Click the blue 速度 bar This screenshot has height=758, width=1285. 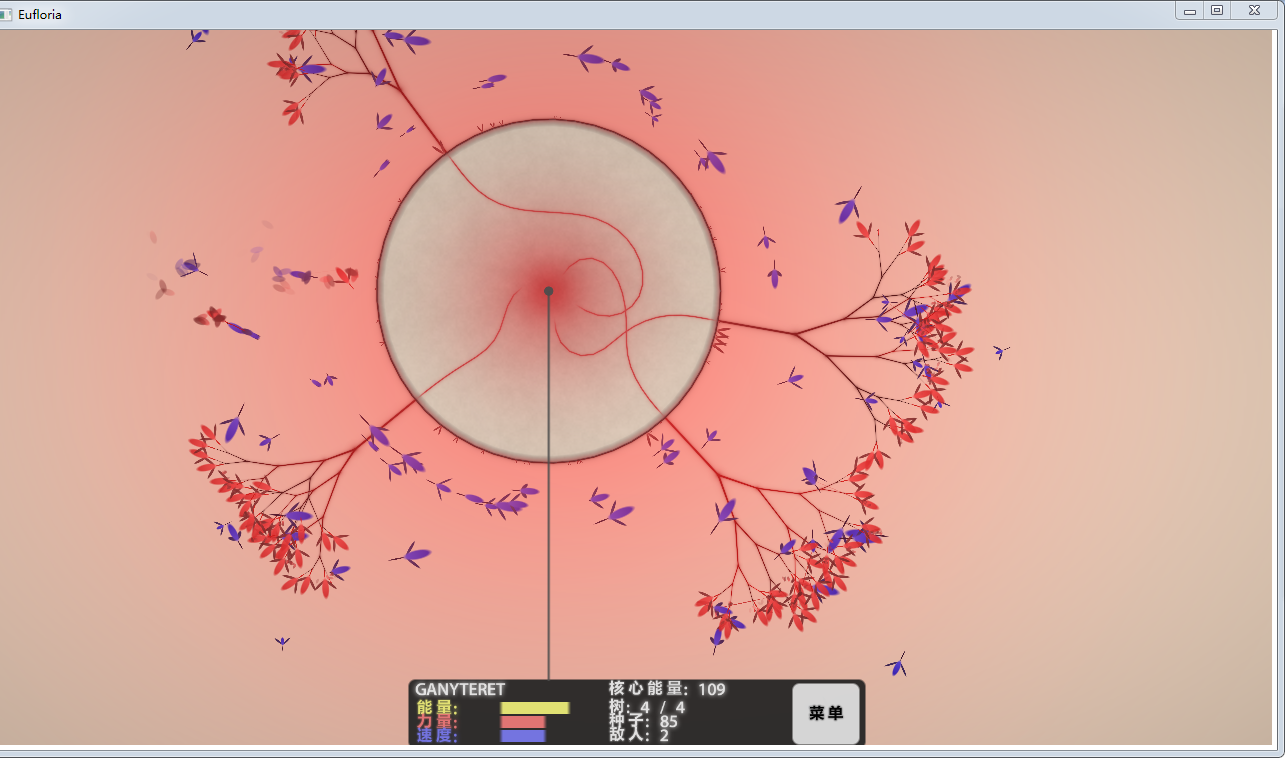523,736
